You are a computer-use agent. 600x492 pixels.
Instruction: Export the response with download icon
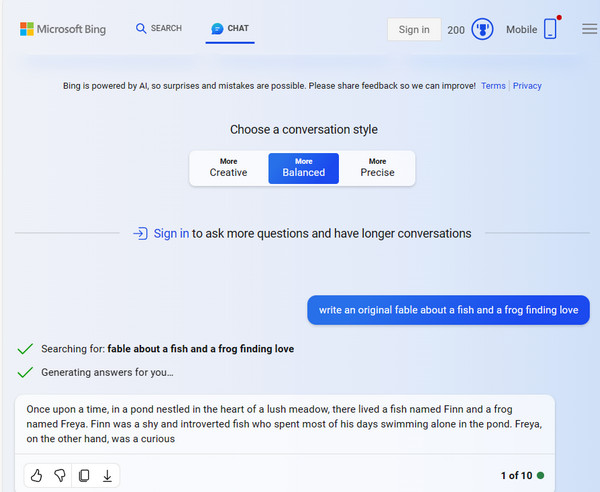[108, 476]
